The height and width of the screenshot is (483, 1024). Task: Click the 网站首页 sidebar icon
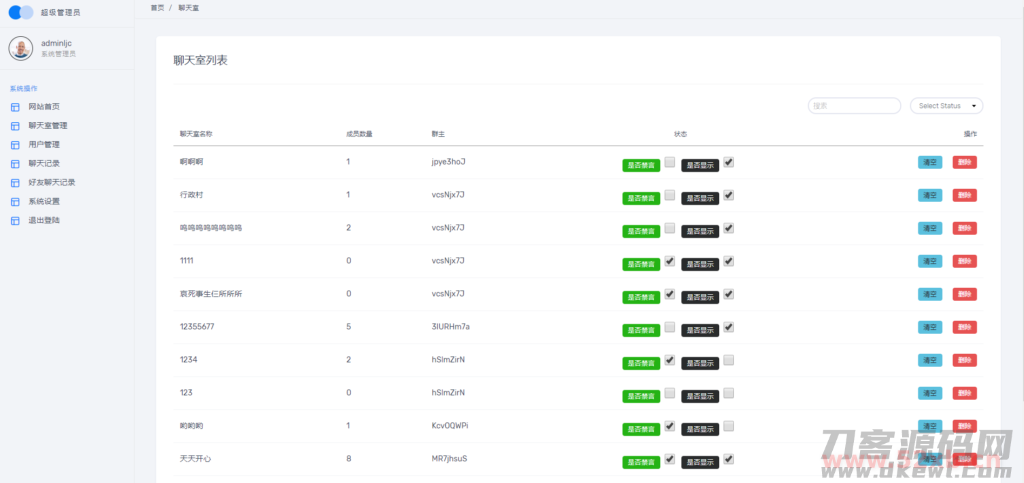point(15,107)
